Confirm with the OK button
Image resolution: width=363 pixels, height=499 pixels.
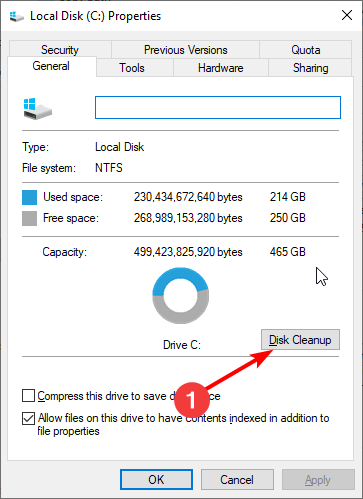156,480
